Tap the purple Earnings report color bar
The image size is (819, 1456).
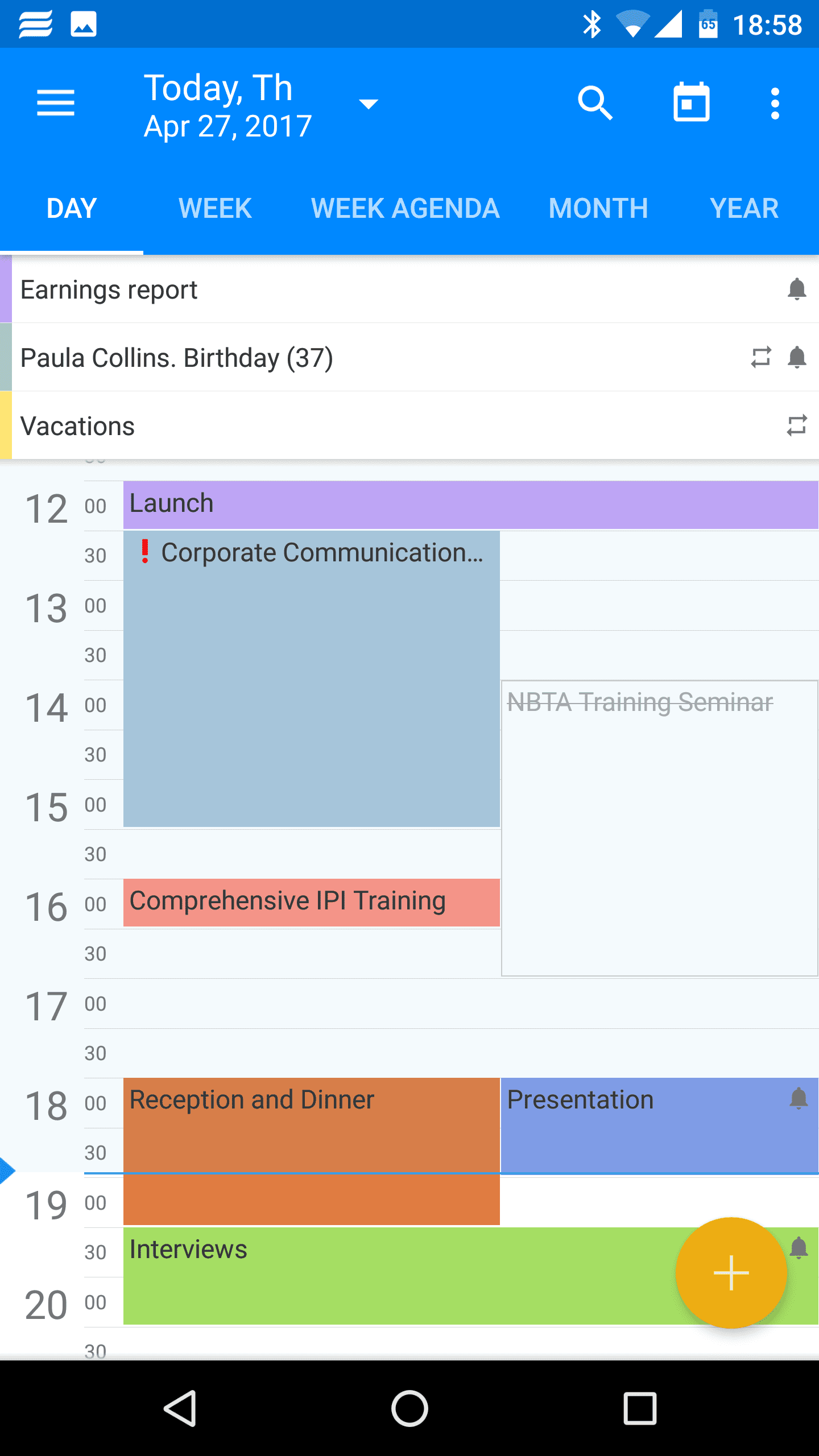[6, 289]
